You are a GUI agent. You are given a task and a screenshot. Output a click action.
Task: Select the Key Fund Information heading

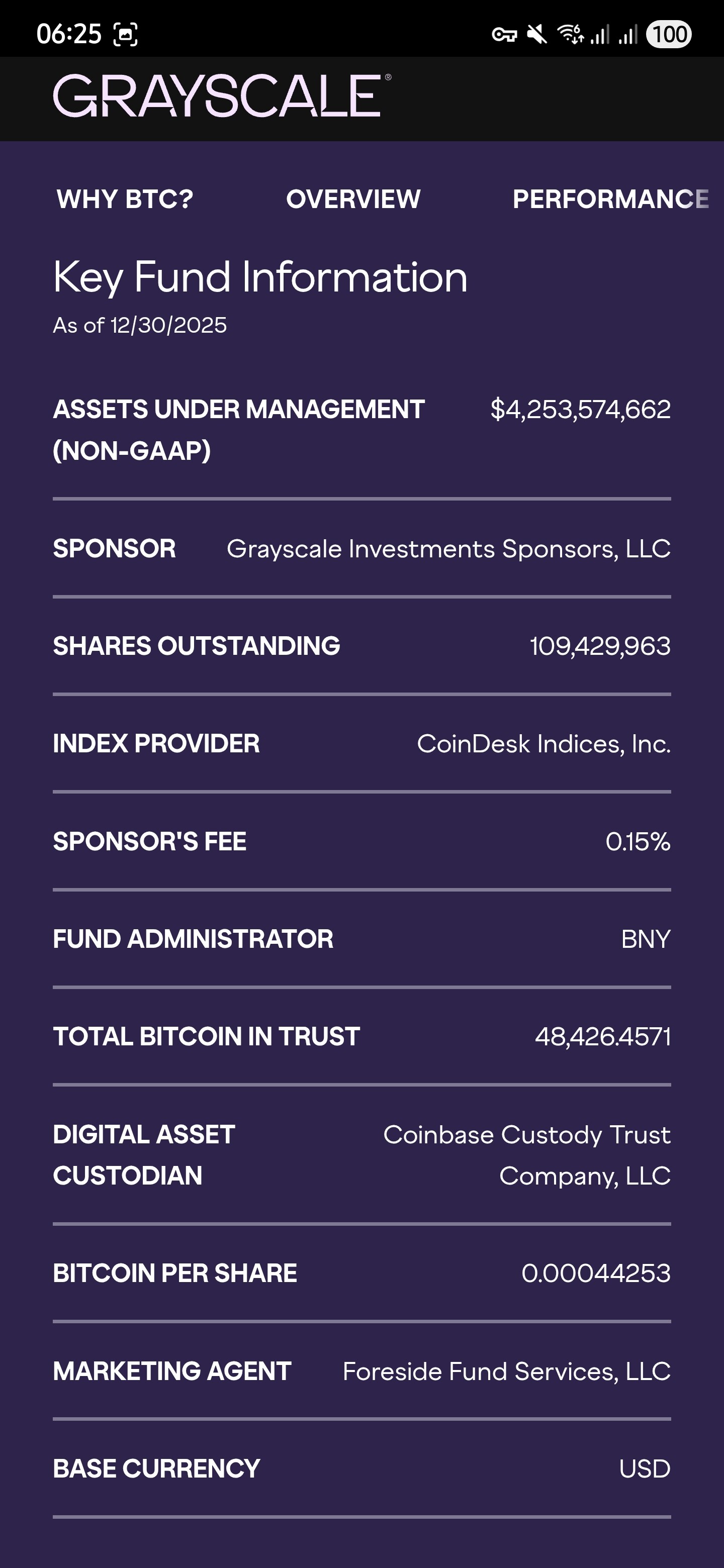[260, 277]
